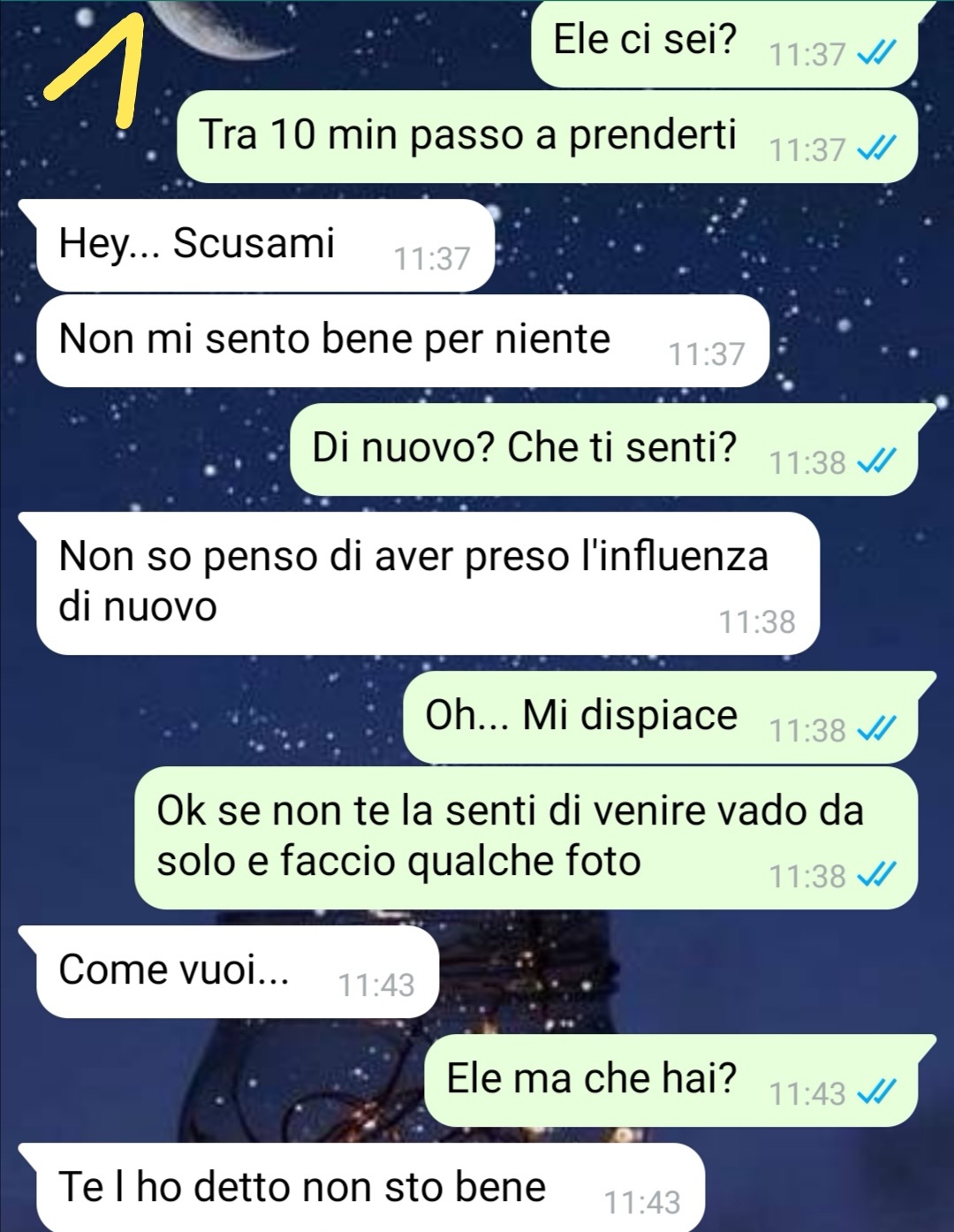Select the 'Tra 10 min passo a prenderti' bubble
This screenshot has height=1232, width=954.
548,137
